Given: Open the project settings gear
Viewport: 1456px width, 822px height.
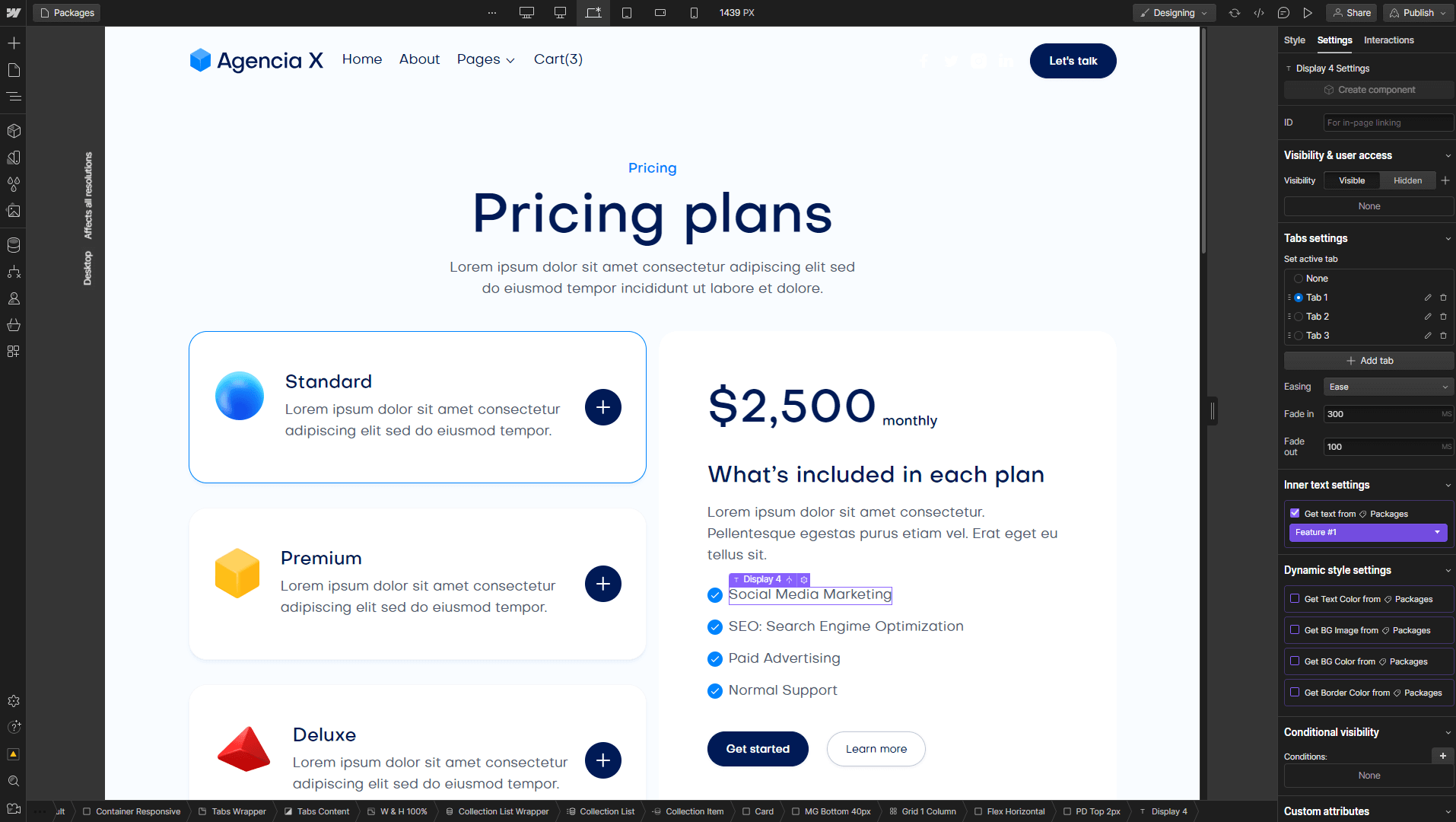Looking at the screenshot, I should (14, 701).
